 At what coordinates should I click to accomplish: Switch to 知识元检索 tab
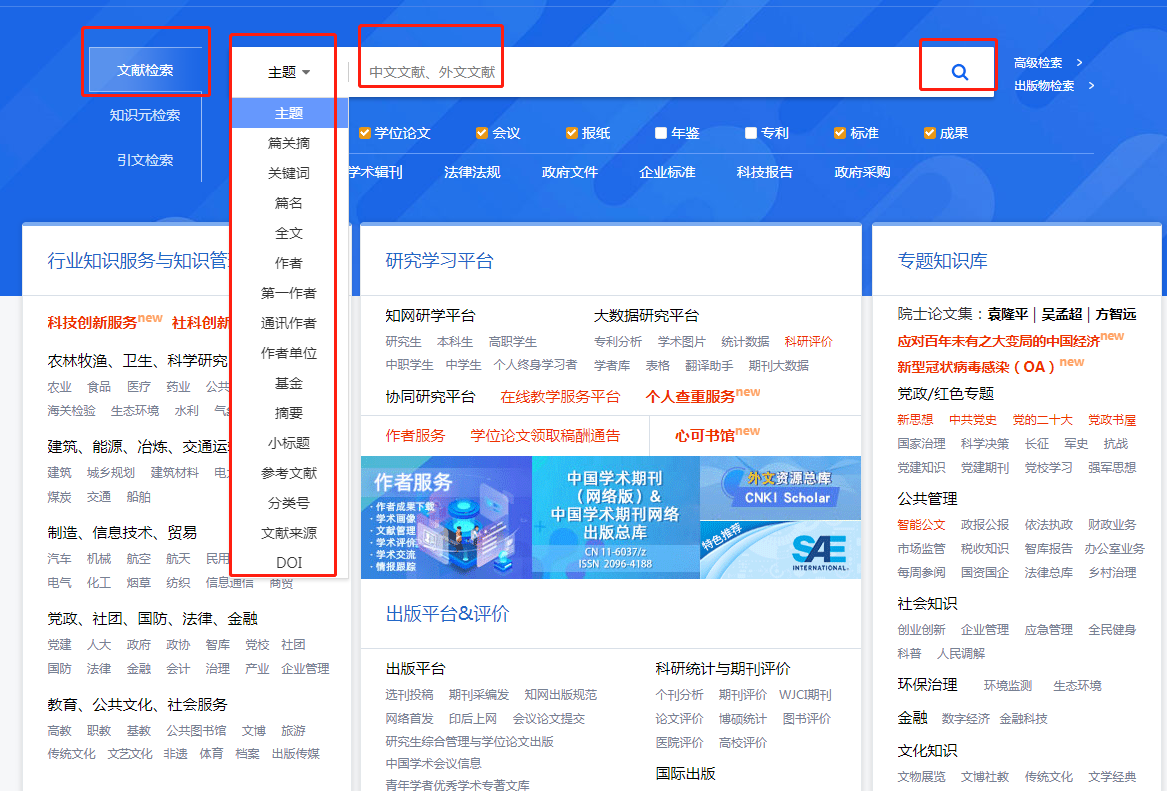tap(145, 115)
